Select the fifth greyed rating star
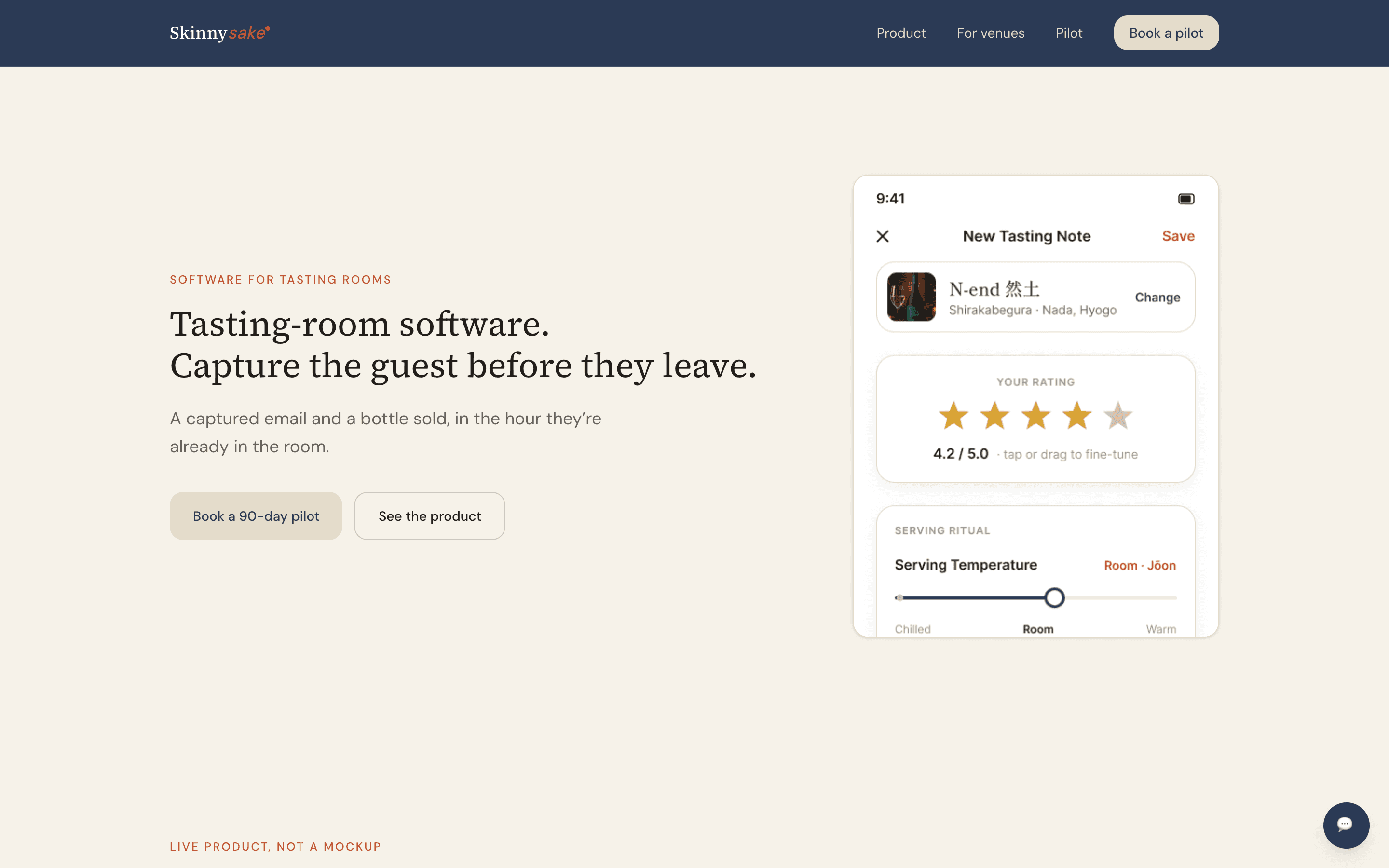1389x868 pixels. 1117,415
